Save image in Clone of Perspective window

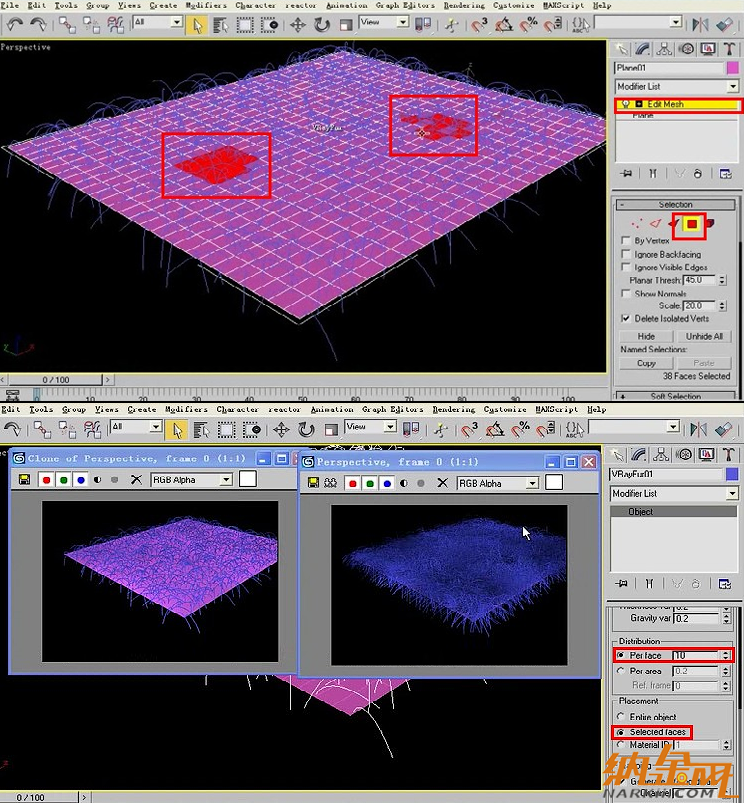click(24, 480)
